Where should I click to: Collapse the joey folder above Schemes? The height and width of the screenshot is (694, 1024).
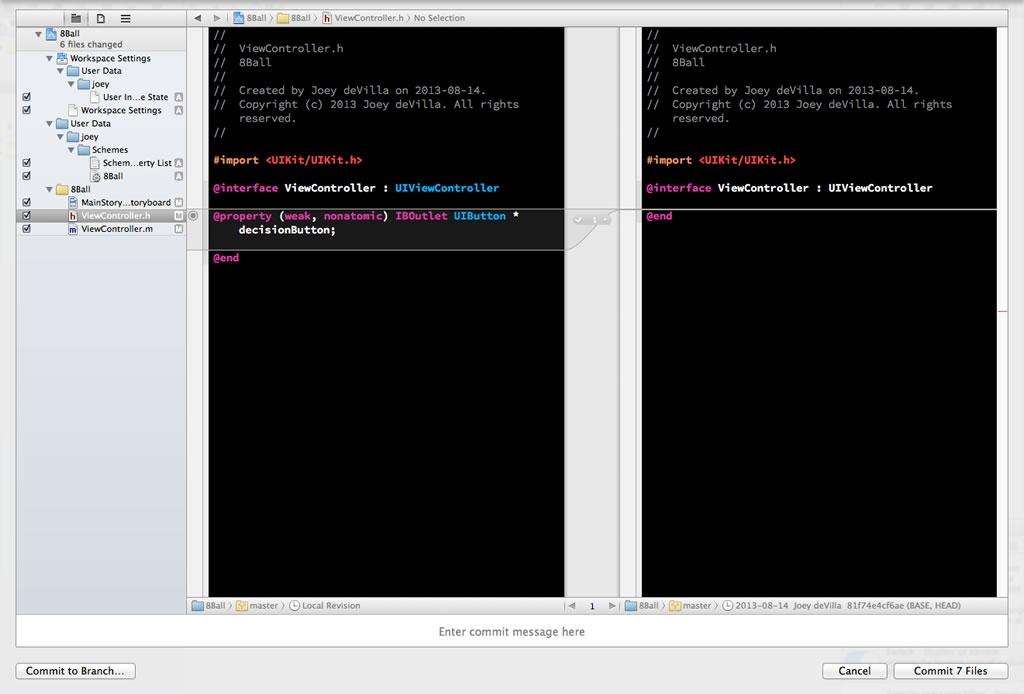(60, 136)
